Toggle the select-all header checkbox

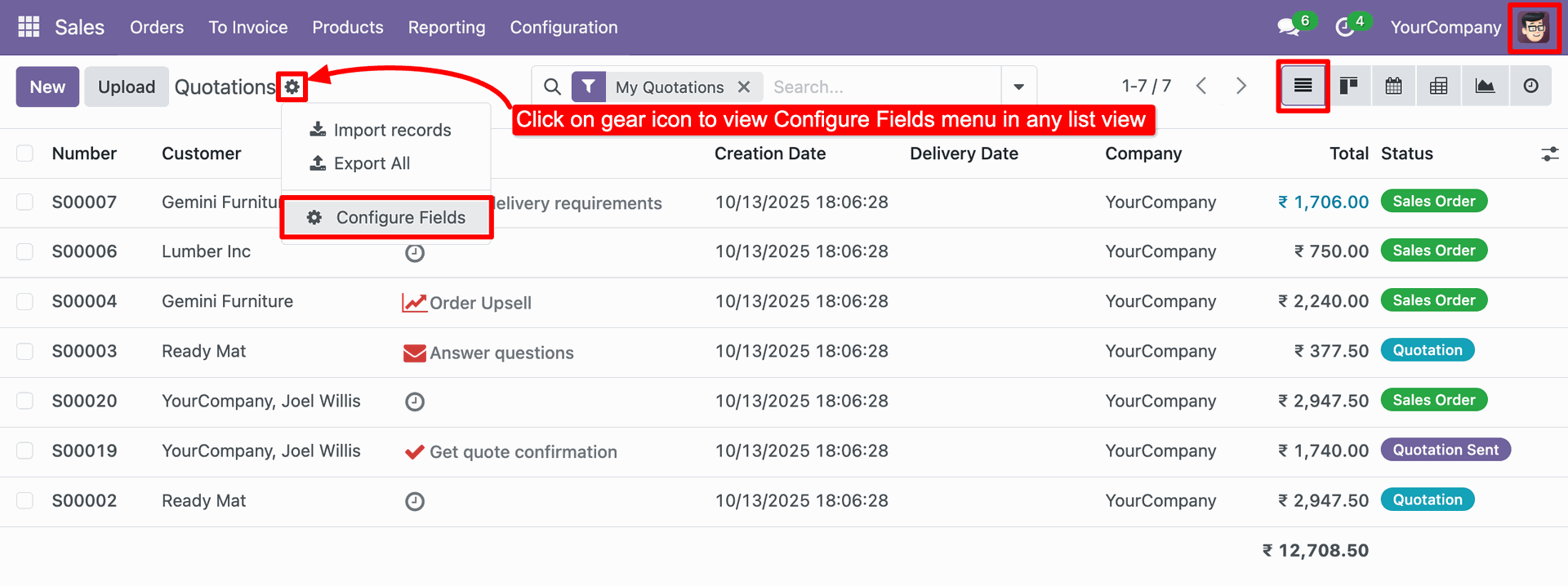[25, 153]
